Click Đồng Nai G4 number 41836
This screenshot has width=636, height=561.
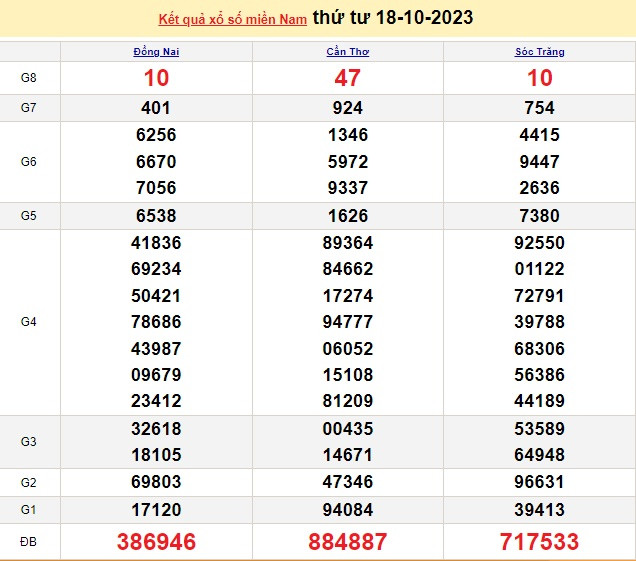pos(156,243)
